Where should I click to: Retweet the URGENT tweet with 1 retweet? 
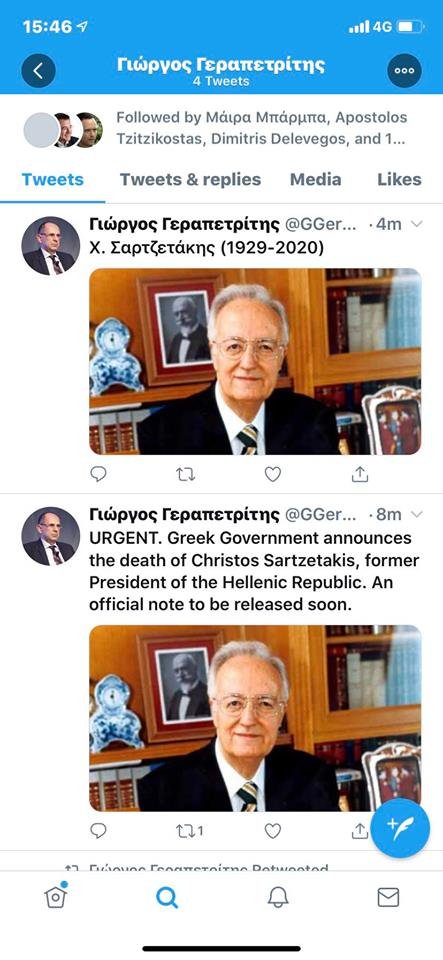point(189,830)
